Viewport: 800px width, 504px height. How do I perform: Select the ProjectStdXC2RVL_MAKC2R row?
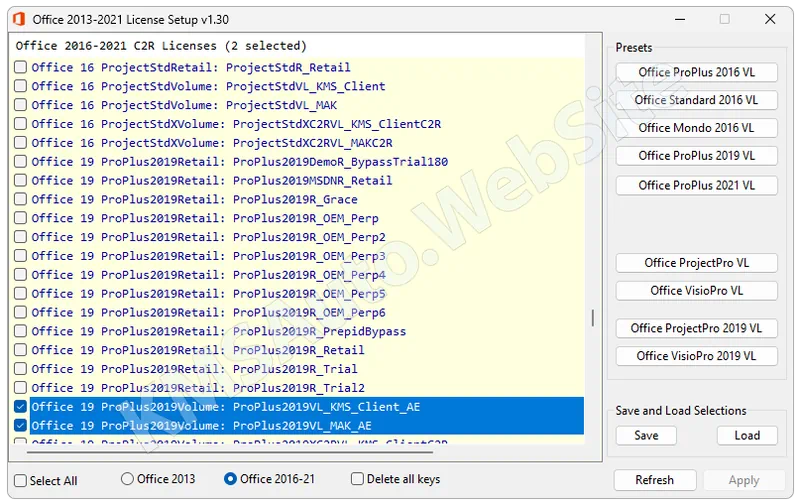tap(298, 142)
